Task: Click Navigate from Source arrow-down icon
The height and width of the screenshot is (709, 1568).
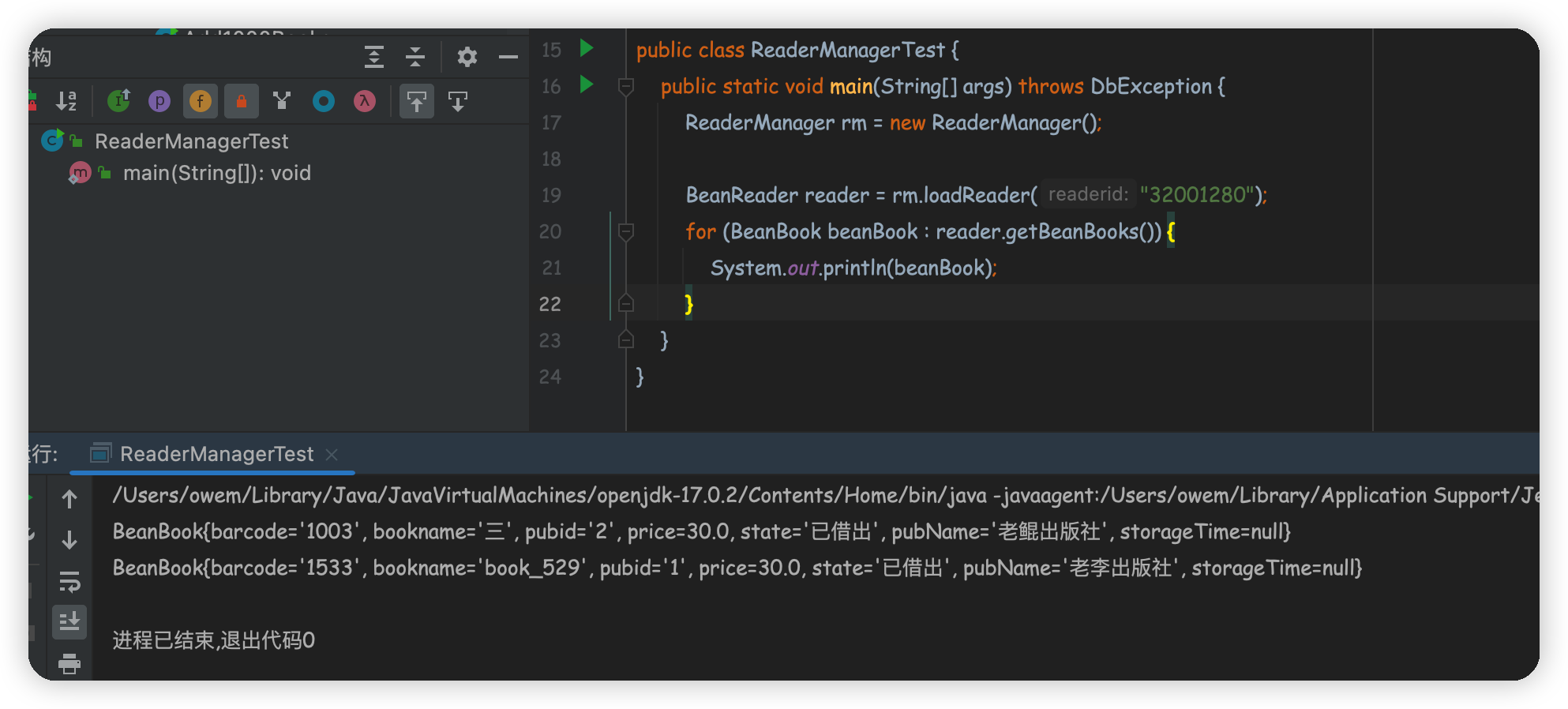Action: [x=458, y=101]
